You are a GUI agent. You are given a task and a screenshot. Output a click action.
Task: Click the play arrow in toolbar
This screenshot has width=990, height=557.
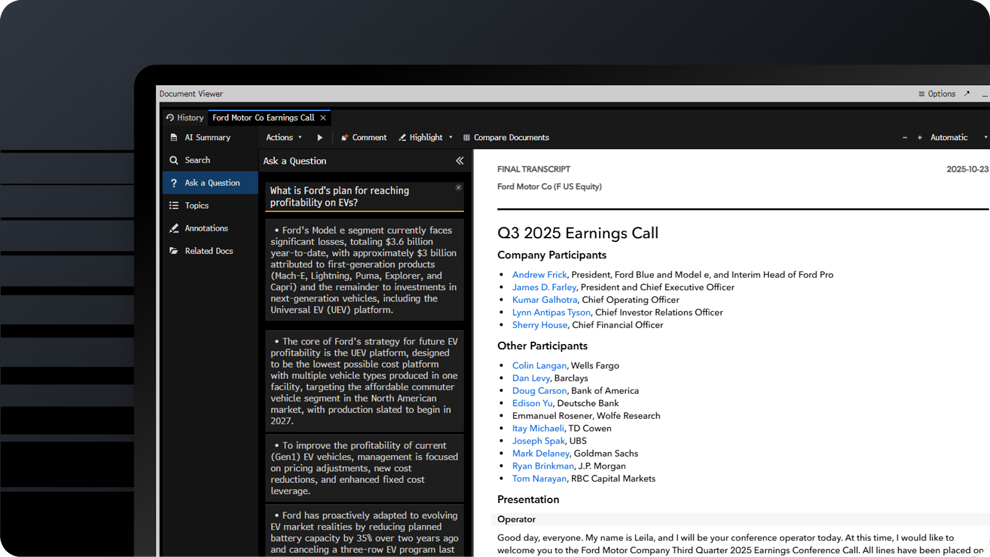point(320,138)
